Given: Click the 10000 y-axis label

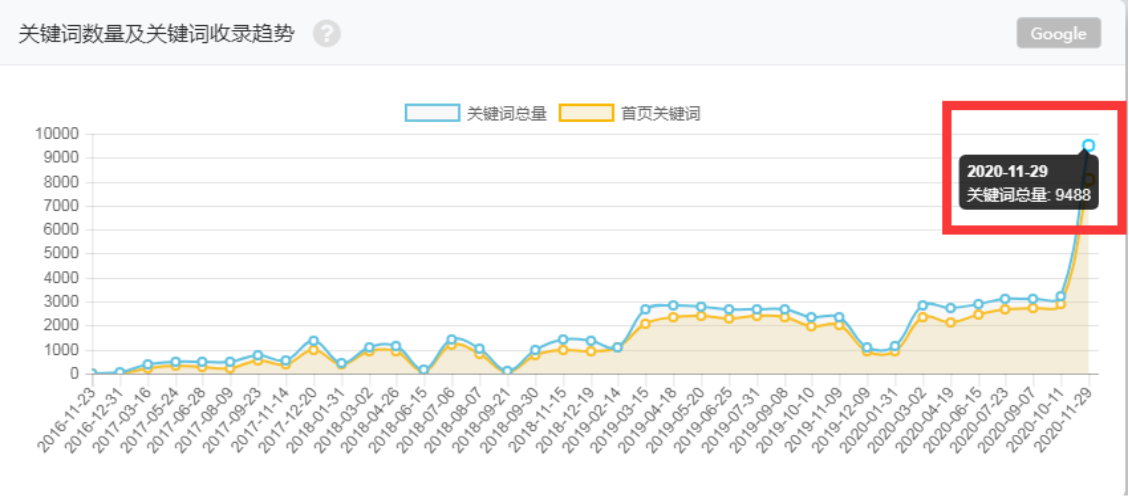Looking at the screenshot, I should 56,134.
